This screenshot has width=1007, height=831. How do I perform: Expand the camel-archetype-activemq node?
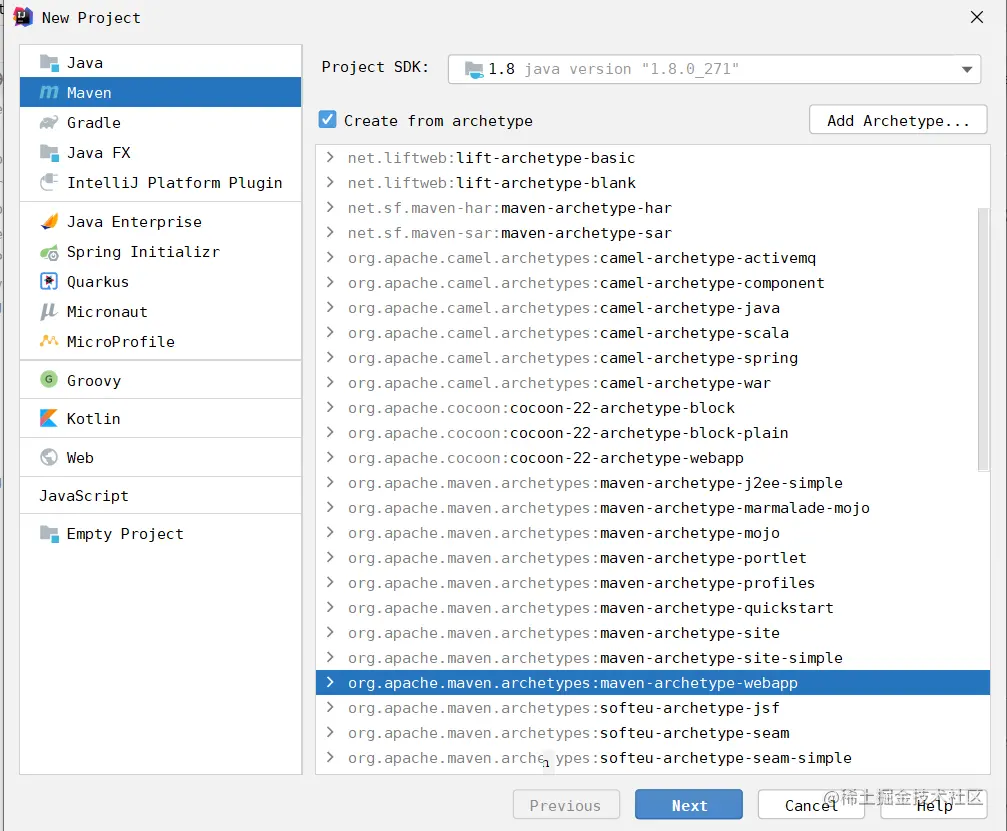click(330, 258)
